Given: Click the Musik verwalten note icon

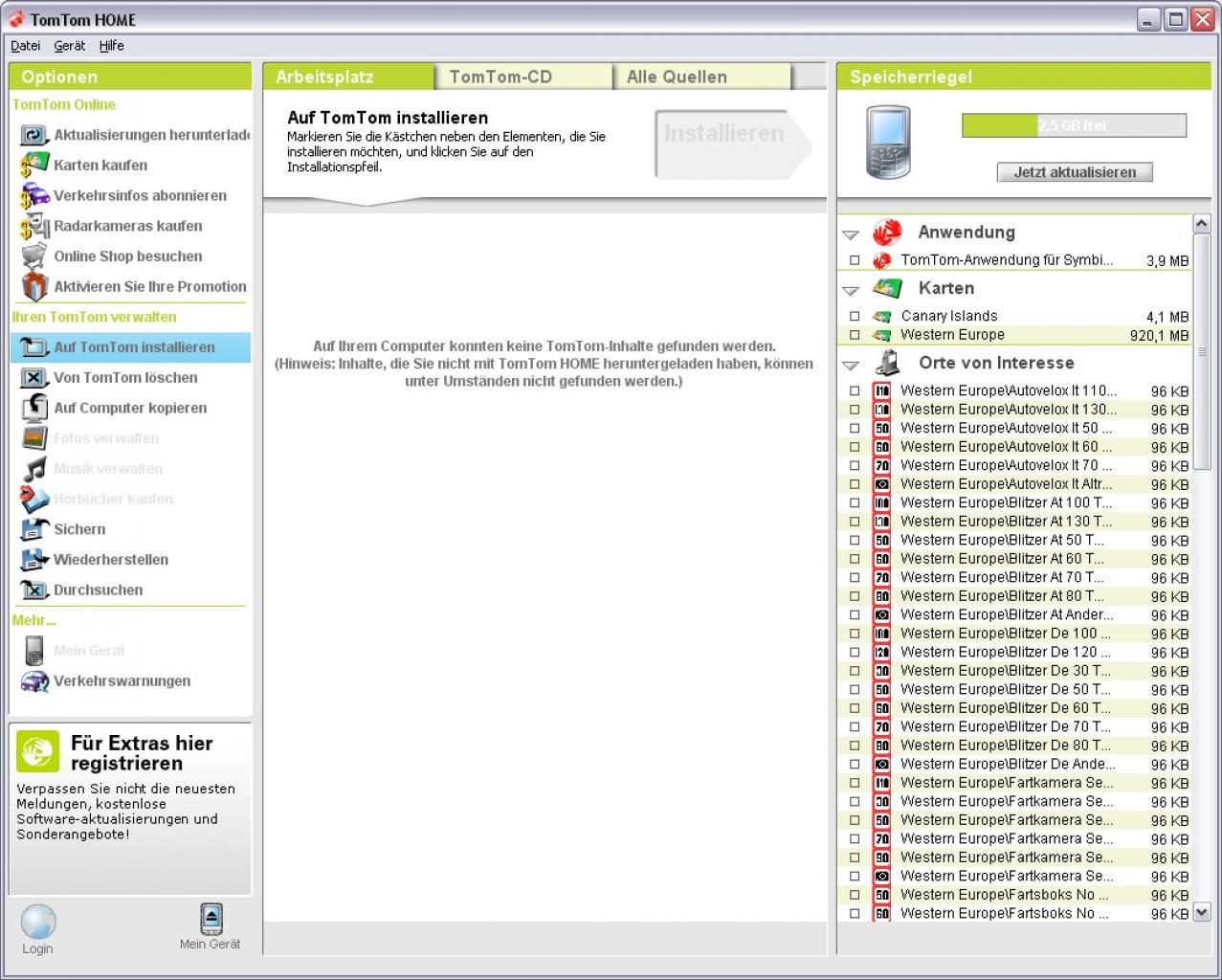Looking at the screenshot, I should click(34, 469).
